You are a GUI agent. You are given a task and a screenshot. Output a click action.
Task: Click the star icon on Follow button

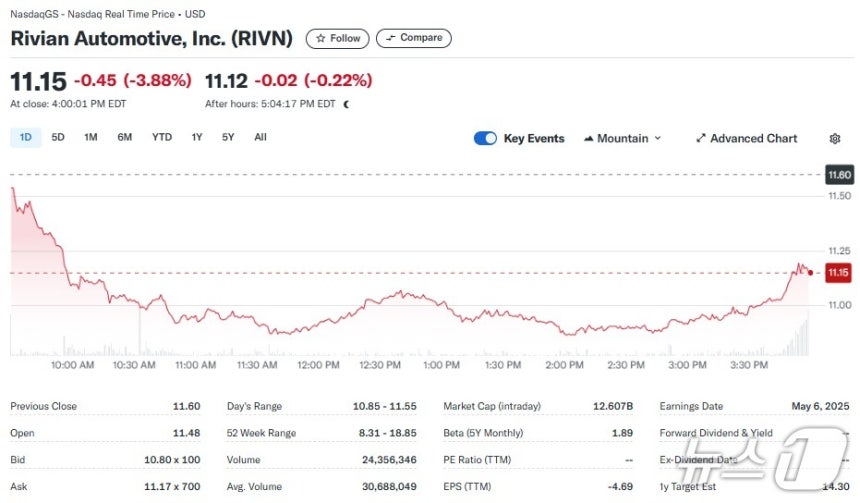(321, 38)
